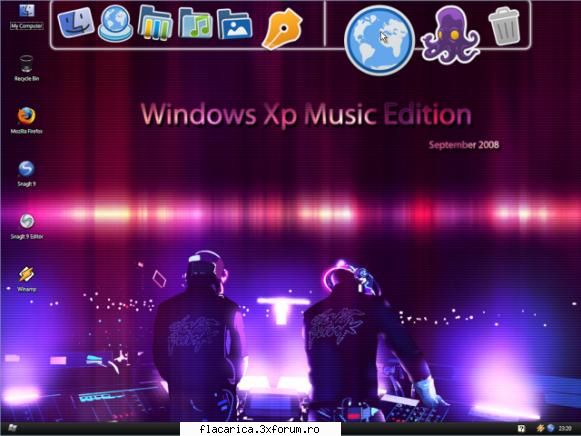Open the trash can in the dock
This screenshot has height=436, width=581.
point(504,27)
